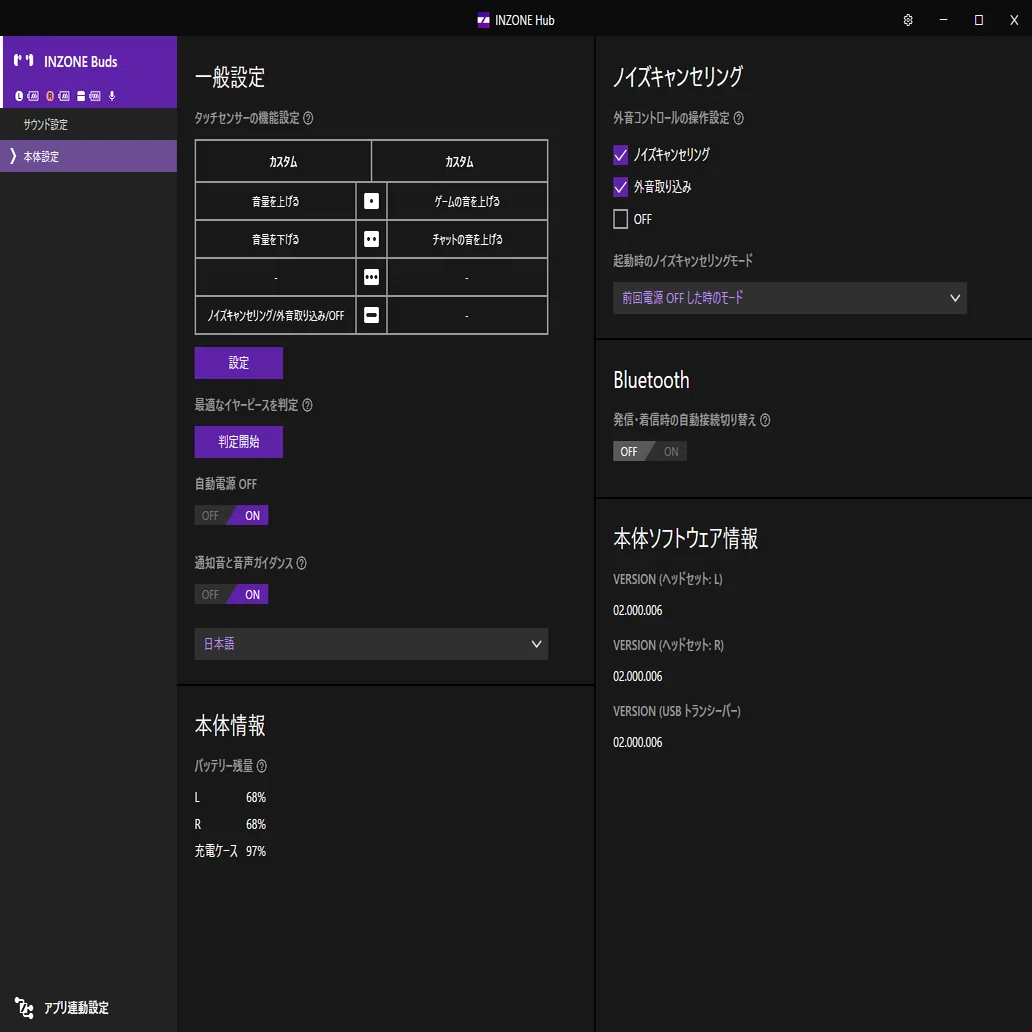Toggle the 自動電源 OFF switch

click(x=231, y=515)
